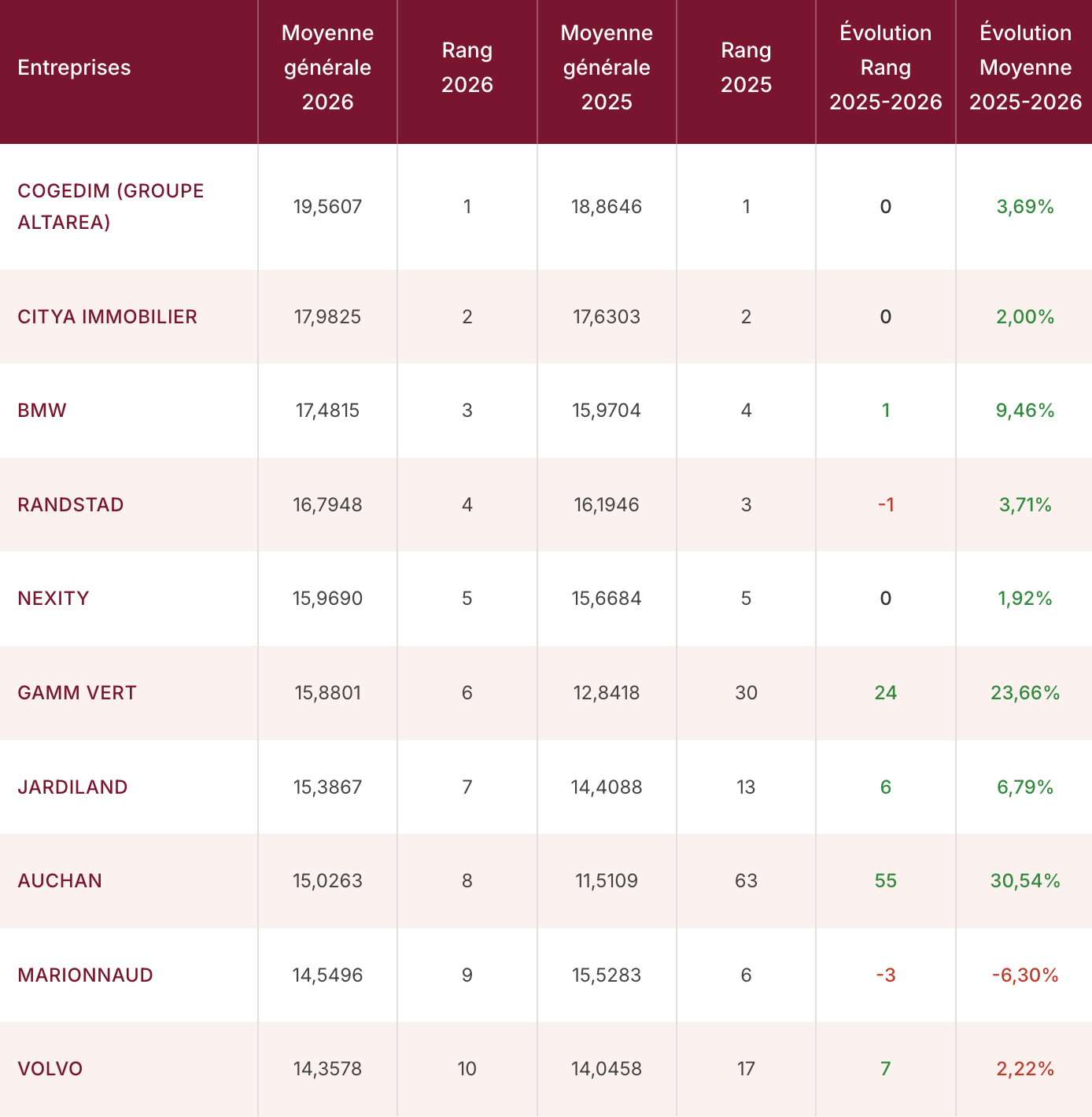Open the MARIONNAUD company entry
The height and width of the screenshot is (1117, 1092).
[x=86, y=975]
